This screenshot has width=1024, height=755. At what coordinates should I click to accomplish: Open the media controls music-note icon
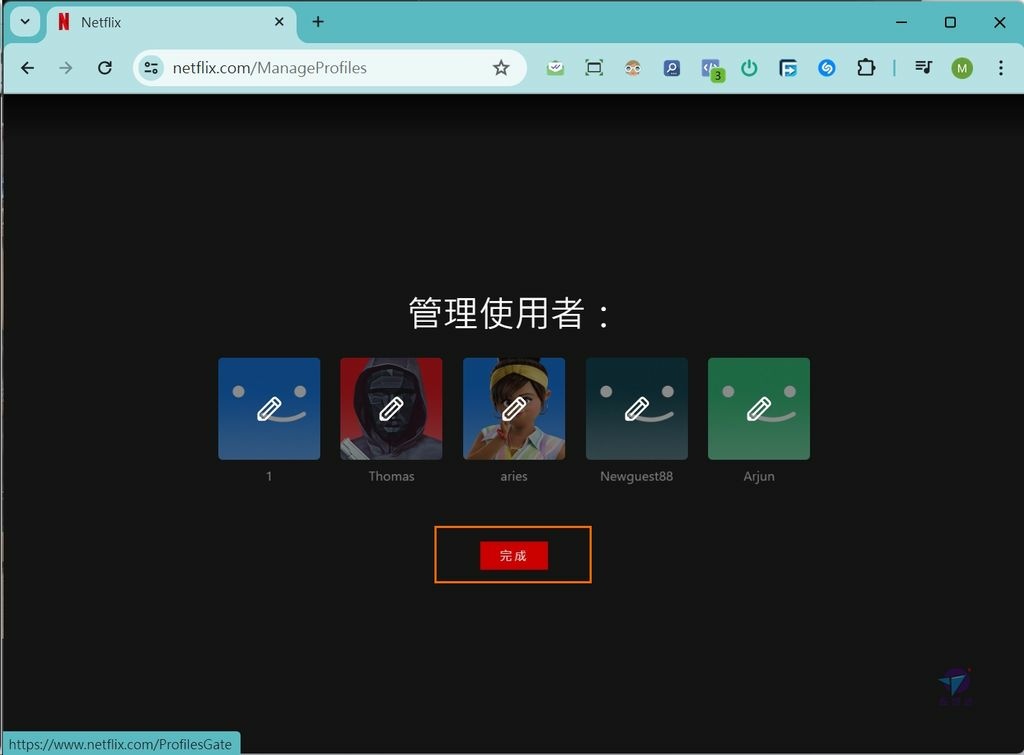coord(923,68)
